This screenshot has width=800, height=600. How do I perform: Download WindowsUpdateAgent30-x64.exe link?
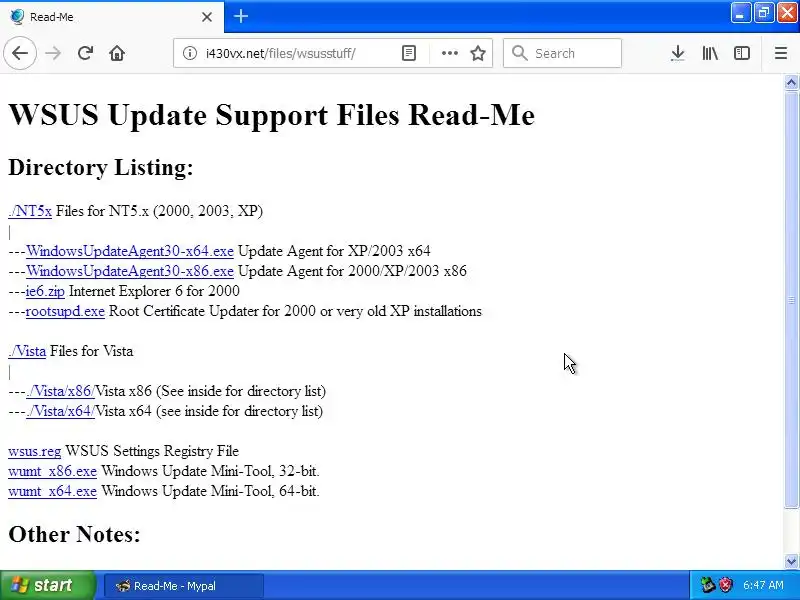pyautogui.click(x=130, y=251)
